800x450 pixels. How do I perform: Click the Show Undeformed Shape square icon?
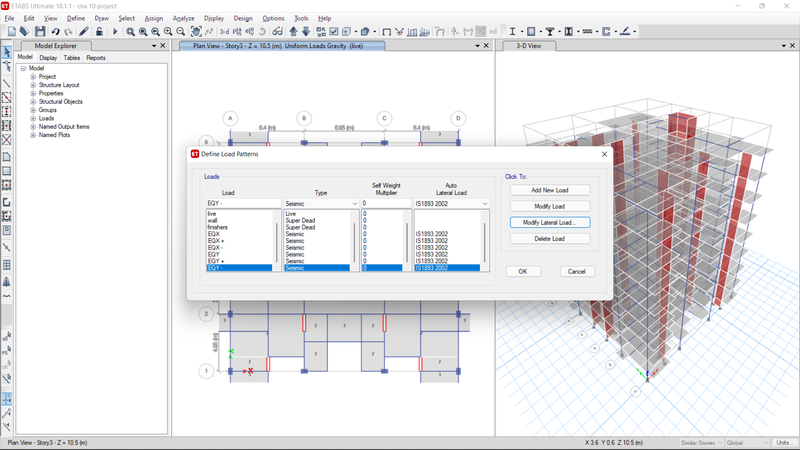pos(386,32)
